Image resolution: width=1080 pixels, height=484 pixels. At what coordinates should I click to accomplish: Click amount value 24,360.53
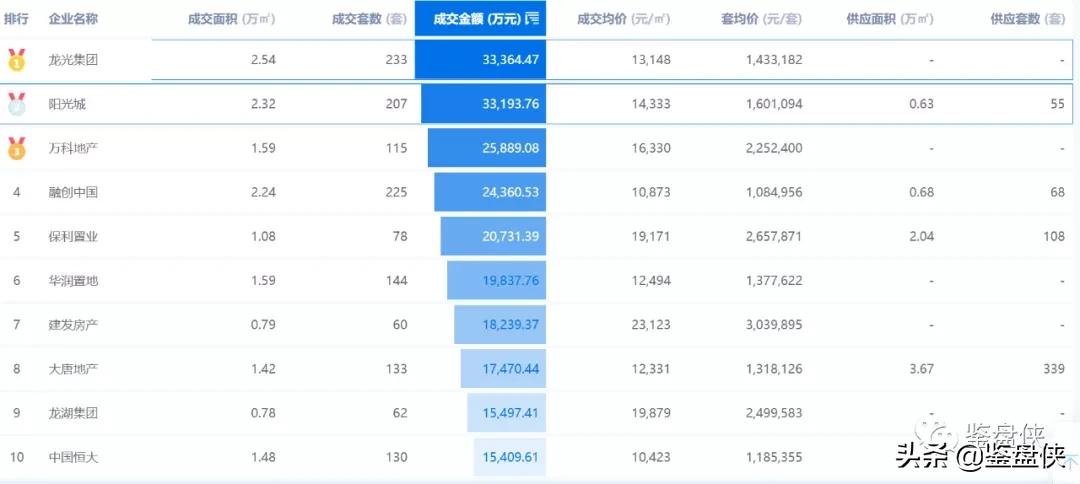(510, 192)
